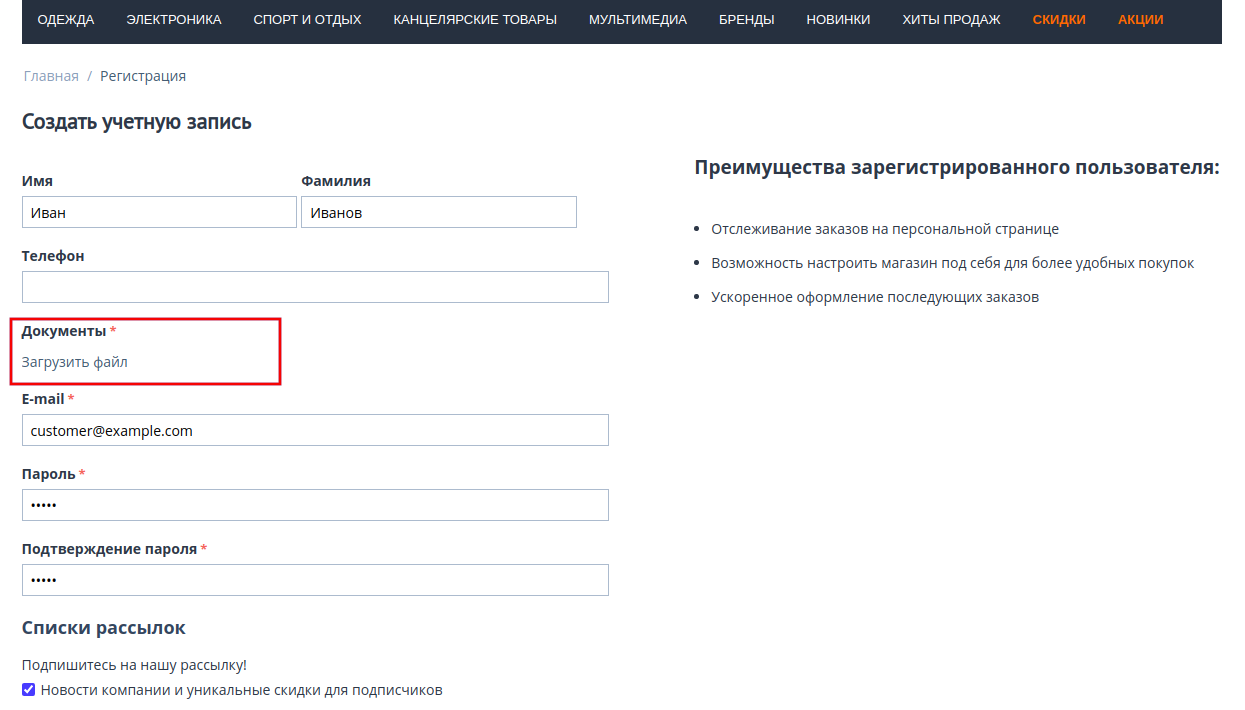
Task: Click the Главная breadcrumb link
Action: coord(51,76)
